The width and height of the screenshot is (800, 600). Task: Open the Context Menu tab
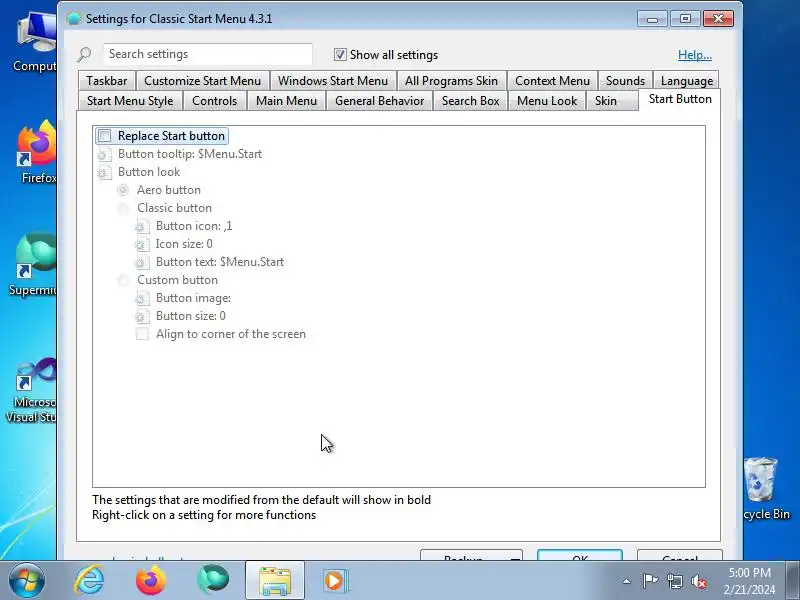(553, 81)
